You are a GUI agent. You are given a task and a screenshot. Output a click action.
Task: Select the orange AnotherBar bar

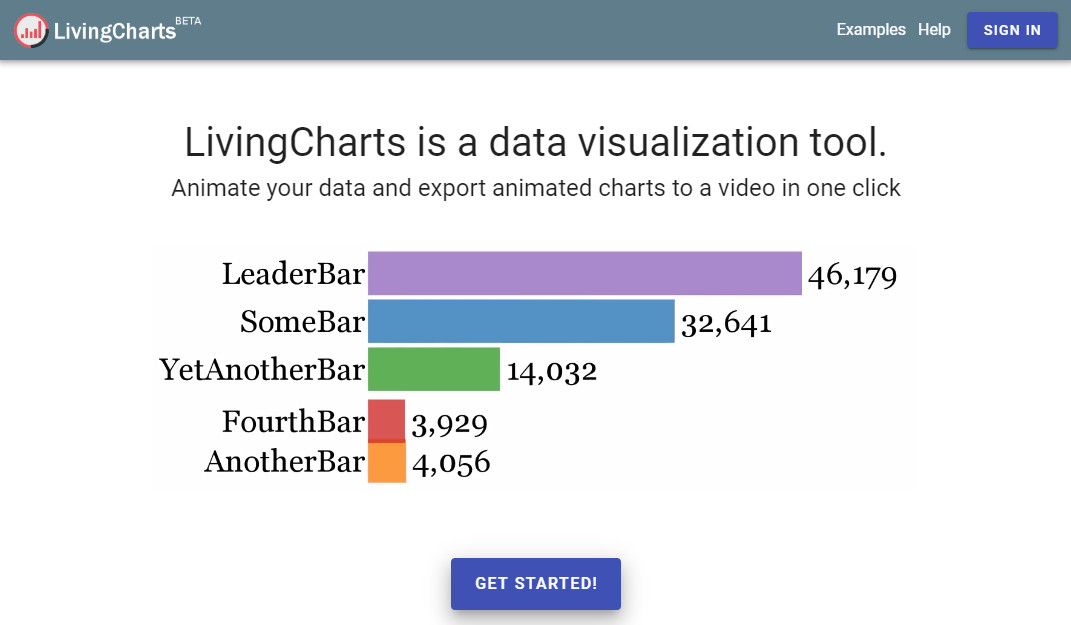click(x=387, y=462)
